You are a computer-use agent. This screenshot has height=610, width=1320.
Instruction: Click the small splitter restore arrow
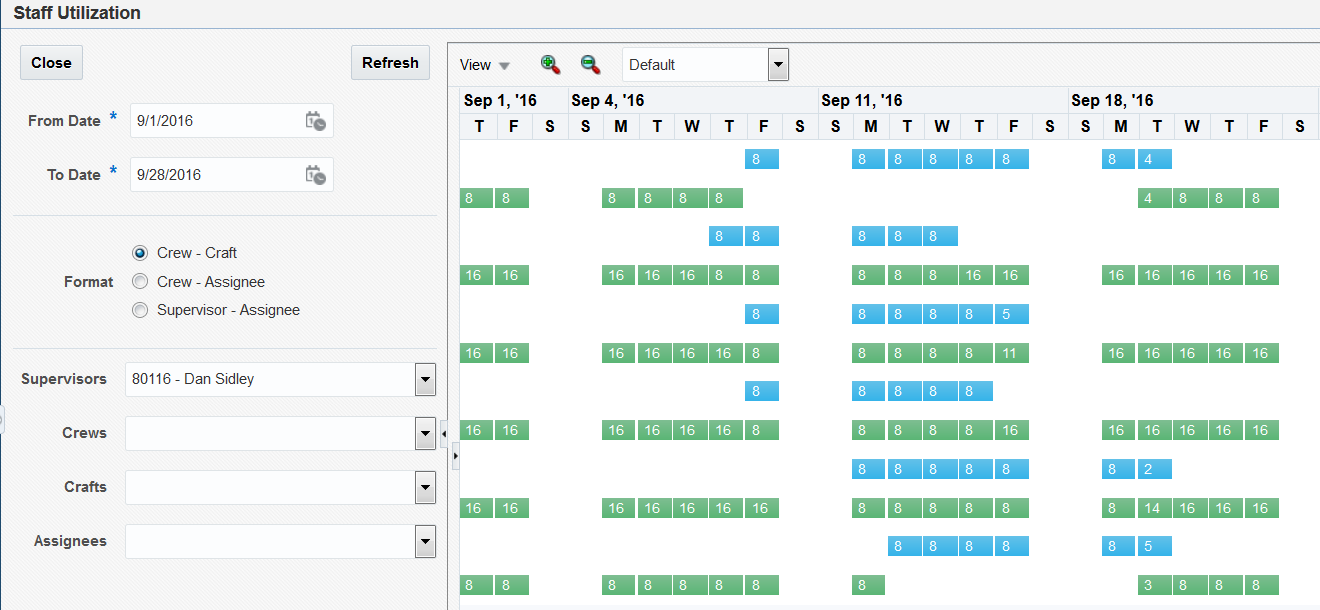pyautogui.click(x=455, y=456)
